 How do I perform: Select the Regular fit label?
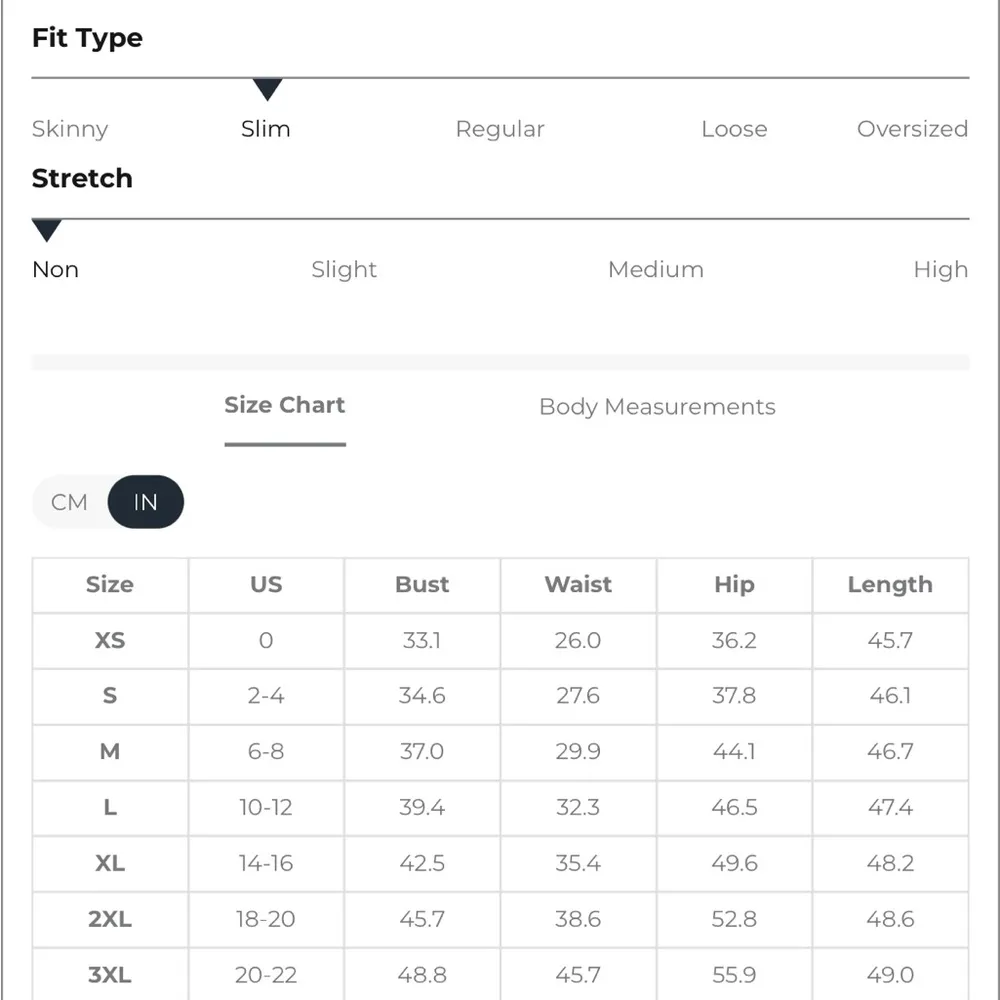[x=500, y=129]
